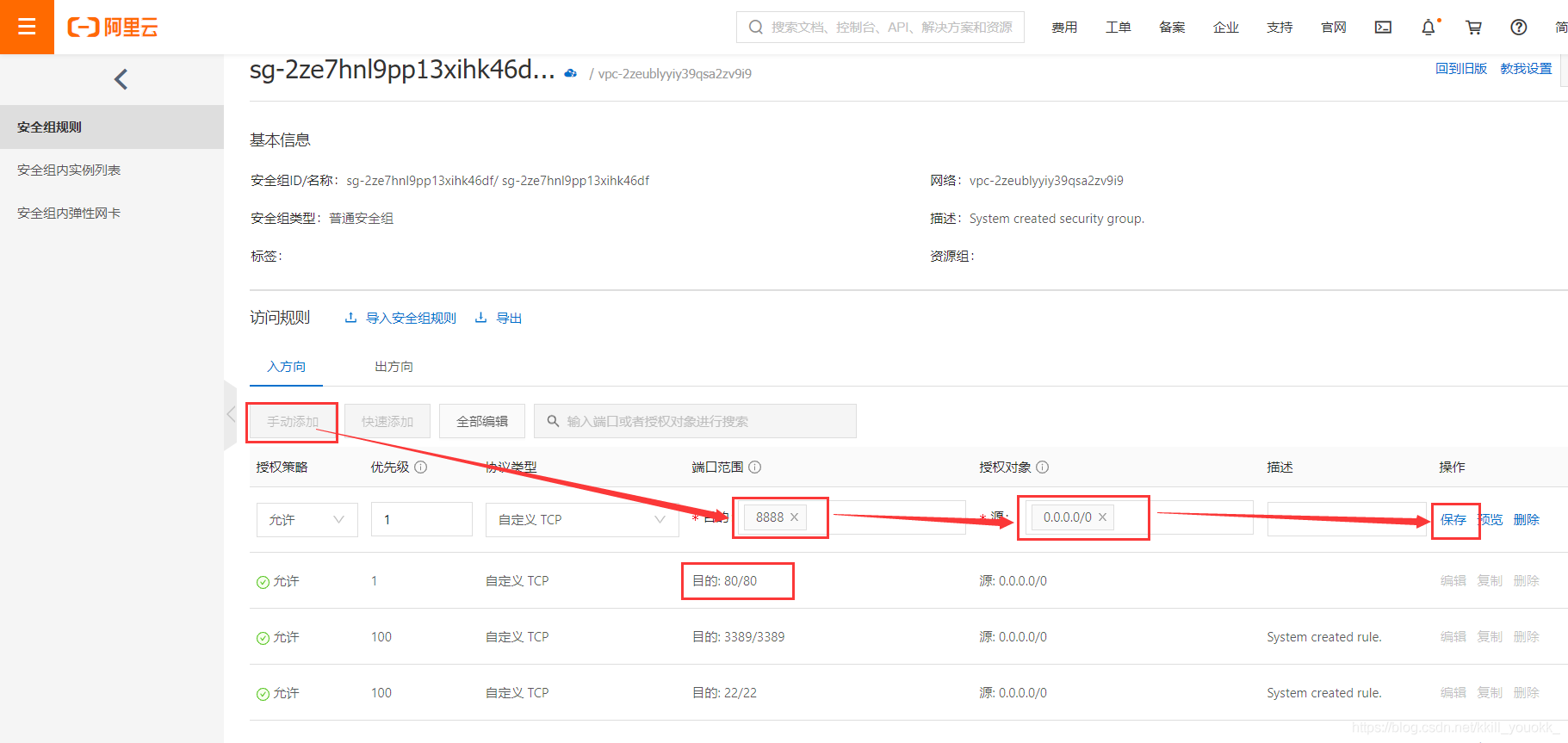Screen dimensions: 1568x743
Task: Click 删除 on the 80/80 rule row
Action: 1527,580
